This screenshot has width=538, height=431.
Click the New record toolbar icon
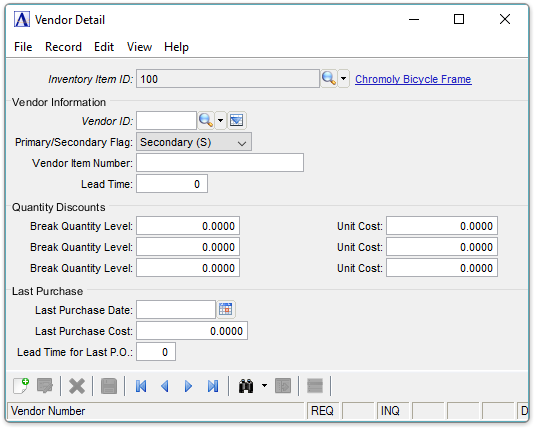21,386
